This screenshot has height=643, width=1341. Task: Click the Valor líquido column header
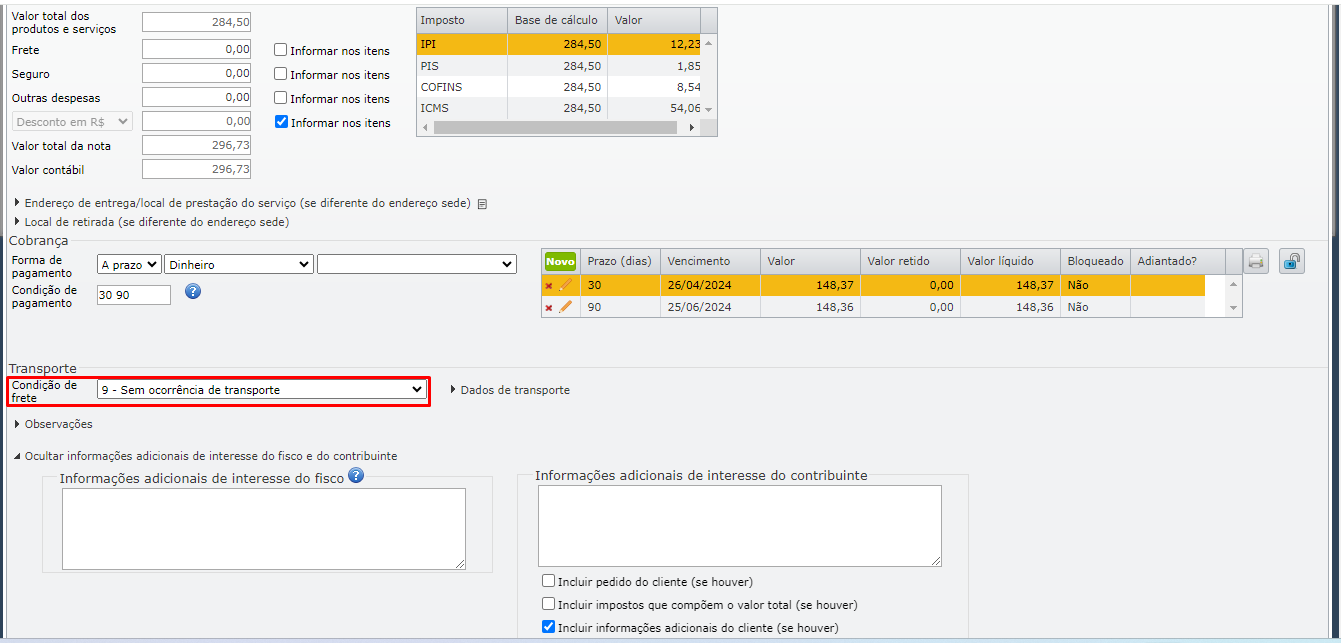(1010, 261)
